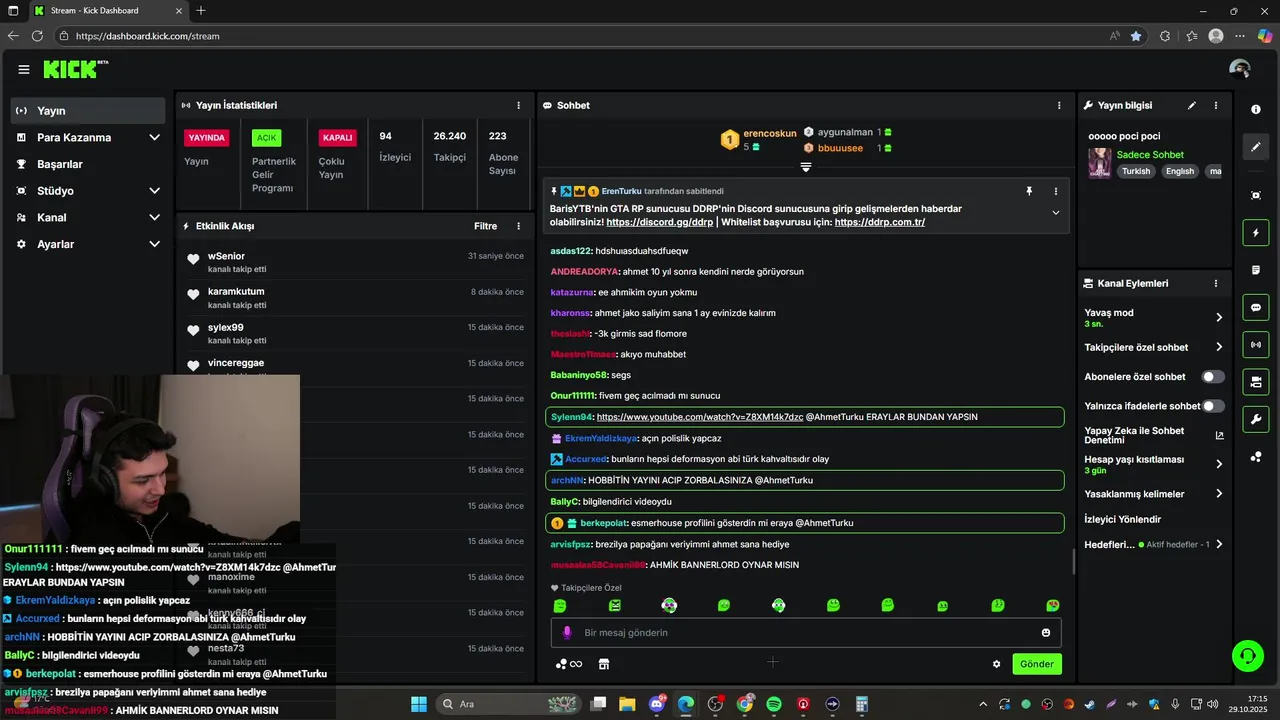This screenshot has width=1280, height=720.
Task: Open the user profile avatar menu
Action: pos(1240,69)
